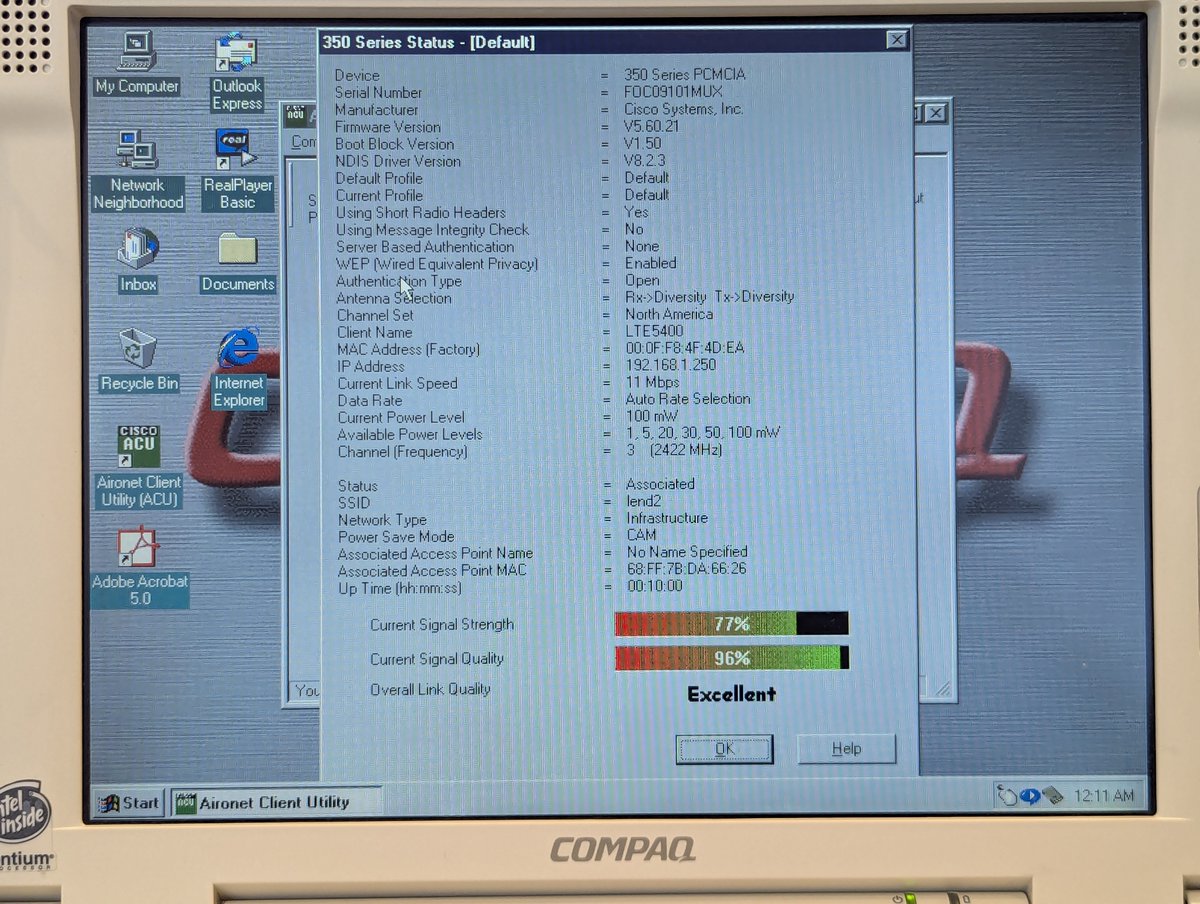
Task: Click the Available Power Levels value
Action: tap(703, 433)
